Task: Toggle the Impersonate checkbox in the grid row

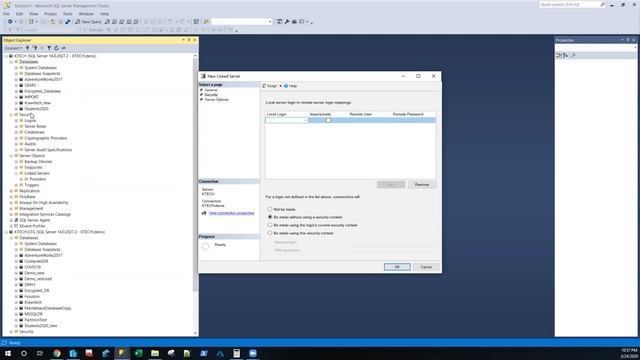Action: (328, 120)
